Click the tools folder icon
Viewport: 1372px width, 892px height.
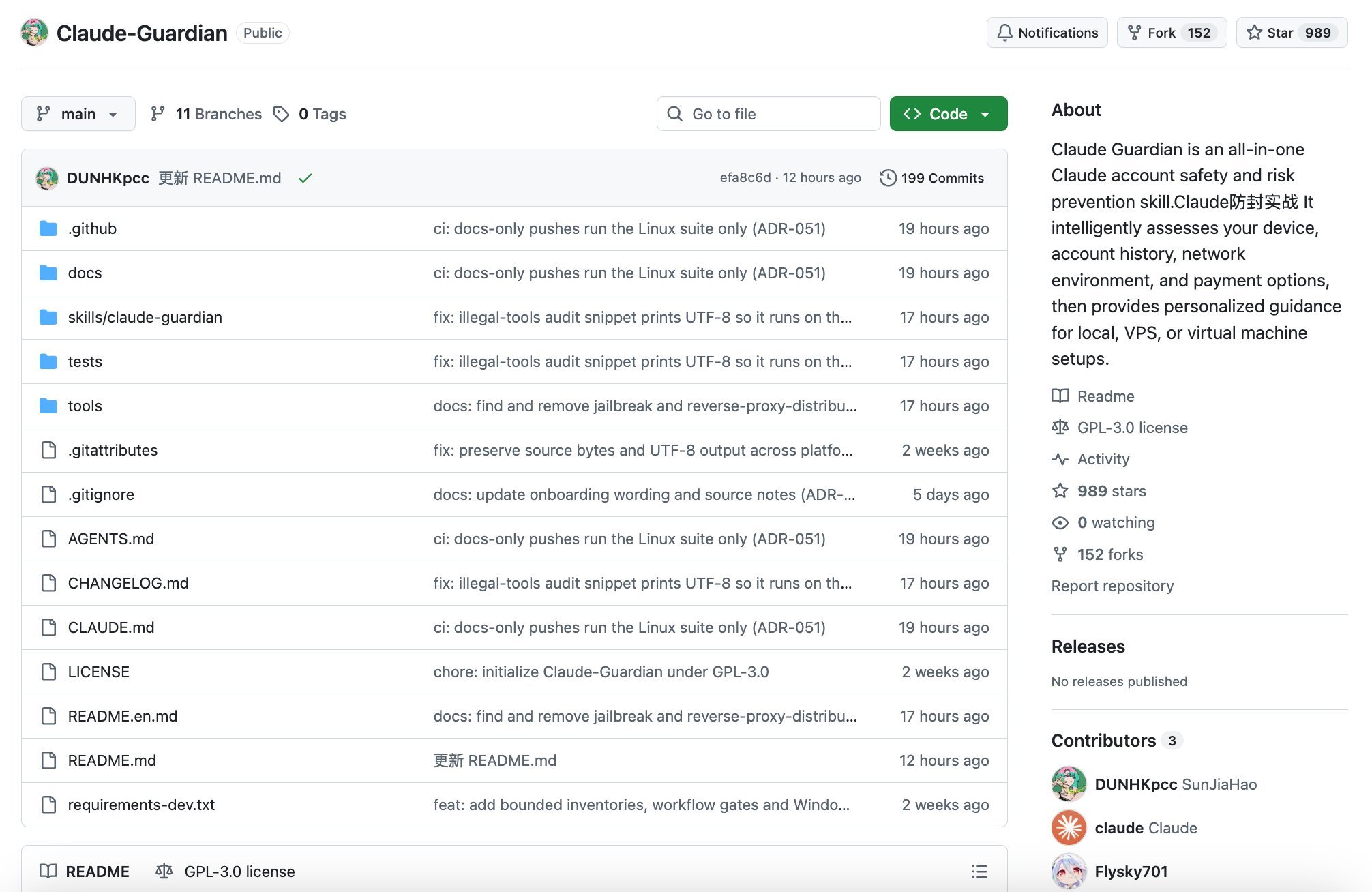click(x=48, y=406)
